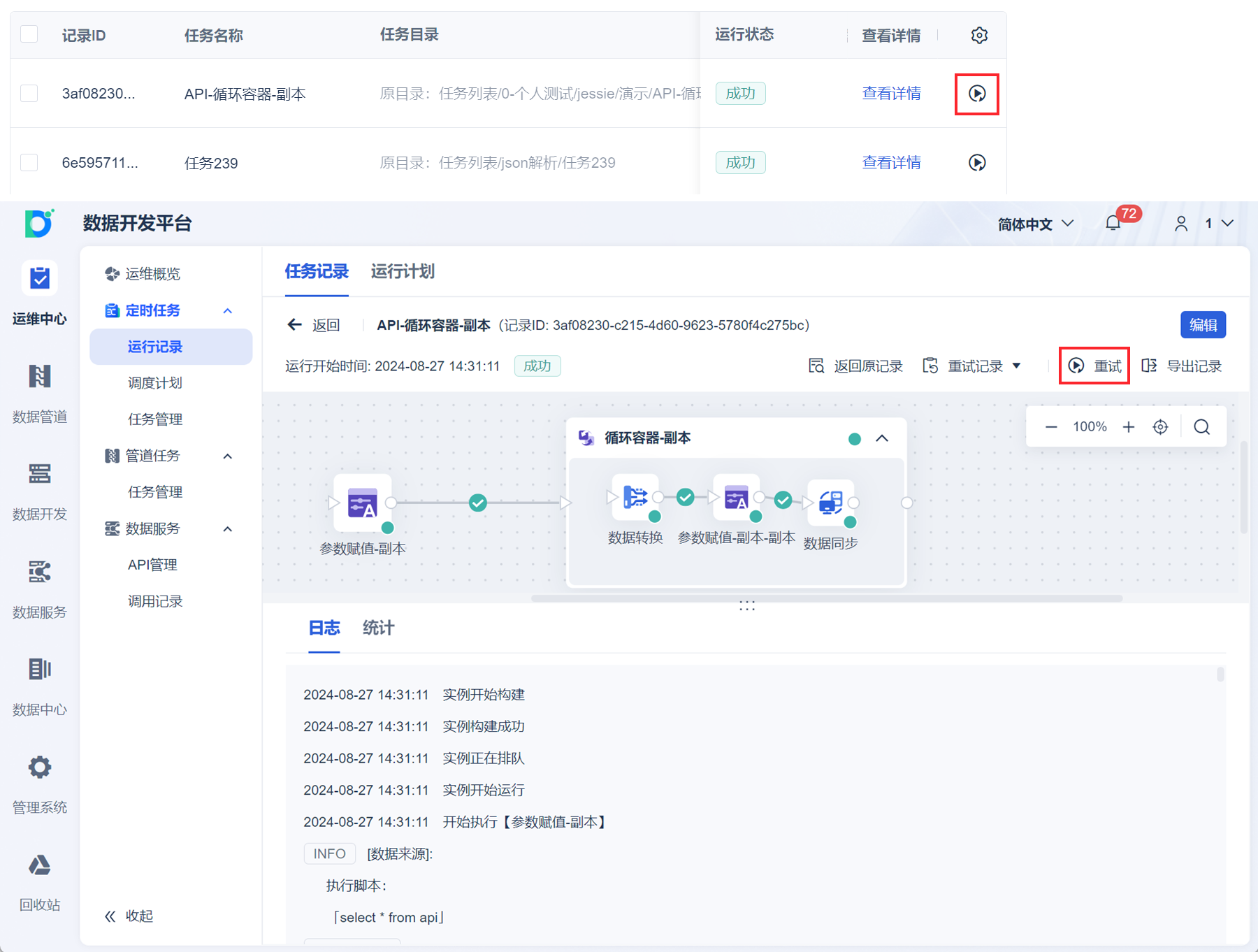Click the panel resize handle dots
1258x952 pixels.
pyautogui.click(x=747, y=605)
